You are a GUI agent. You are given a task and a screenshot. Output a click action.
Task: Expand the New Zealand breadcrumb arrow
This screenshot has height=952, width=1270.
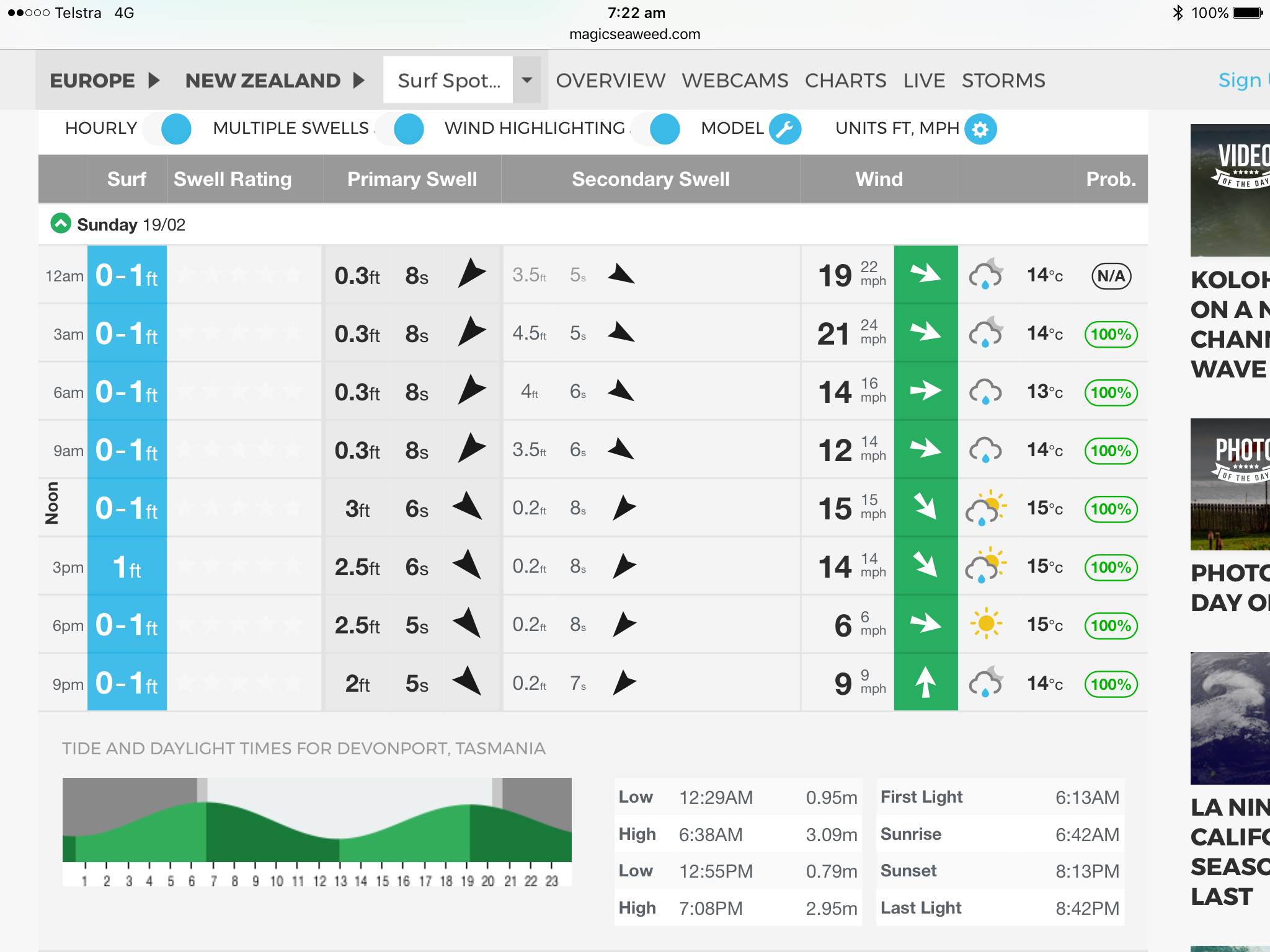(358, 80)
